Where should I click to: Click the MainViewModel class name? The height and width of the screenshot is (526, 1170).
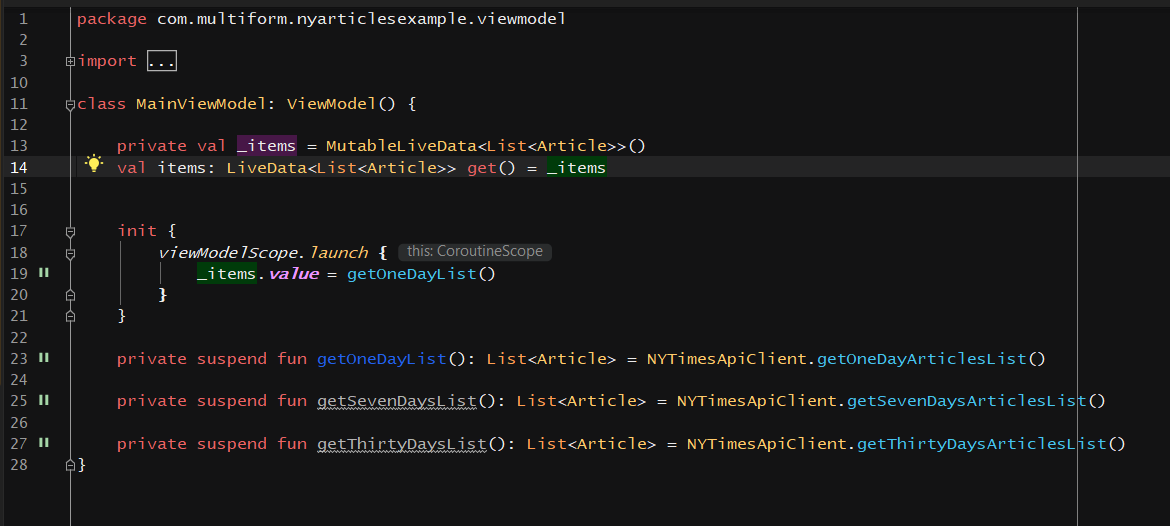coord(201,104)
